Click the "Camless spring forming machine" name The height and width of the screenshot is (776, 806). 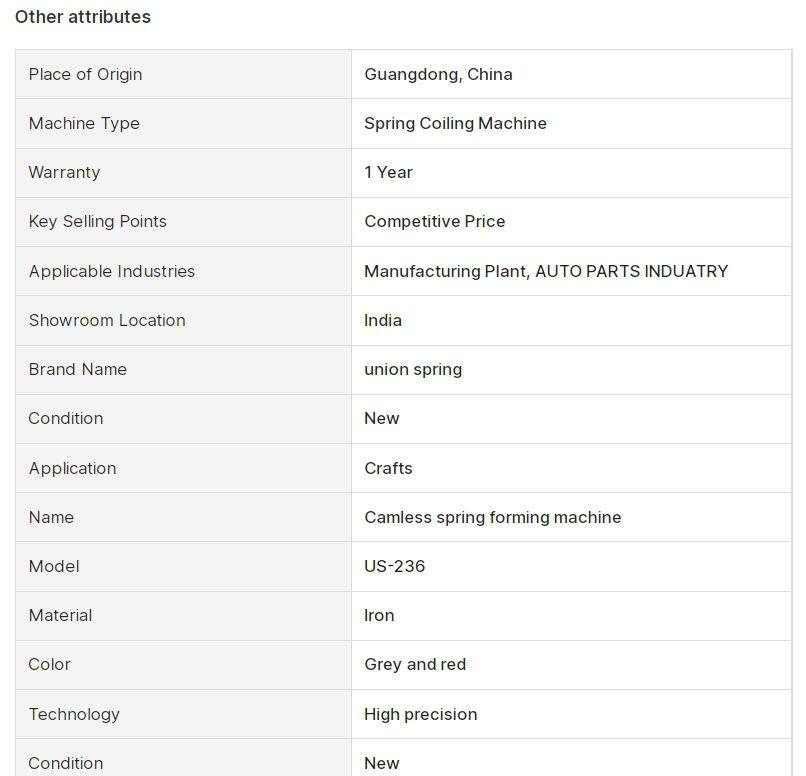492,517
